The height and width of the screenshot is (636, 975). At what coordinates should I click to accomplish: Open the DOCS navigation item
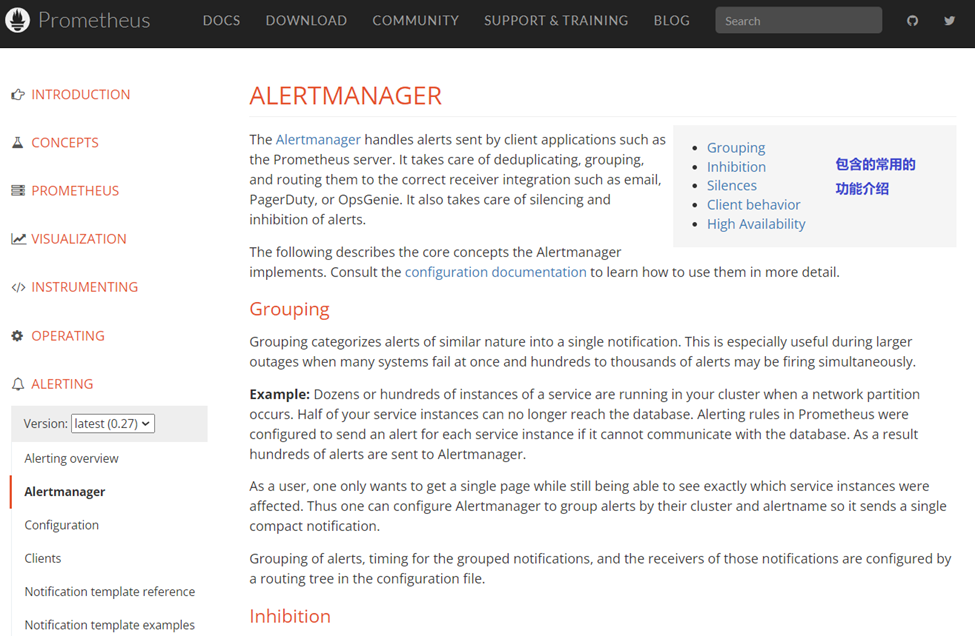(x=221, y=21)
